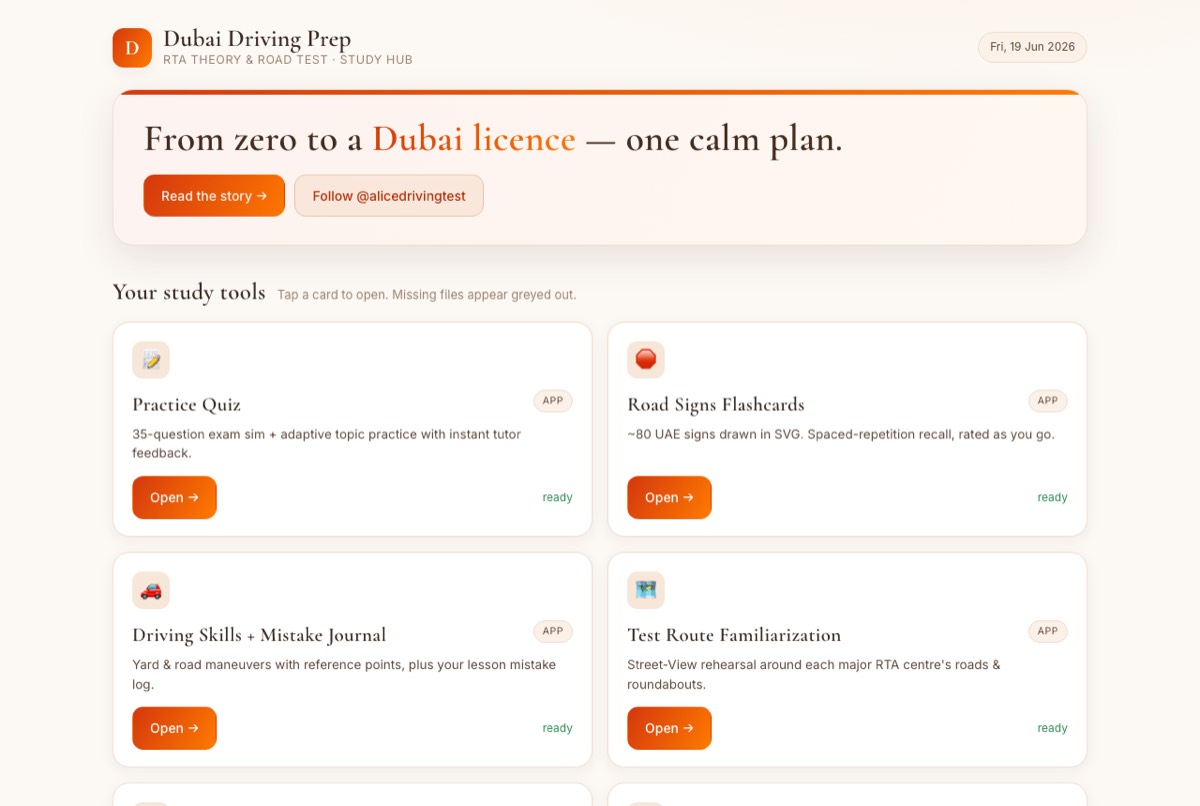The height and width of the screenshot is (806, 1200).
Task: Click the Road Signs stop-sign icon
Action: [x=646, y=360]
